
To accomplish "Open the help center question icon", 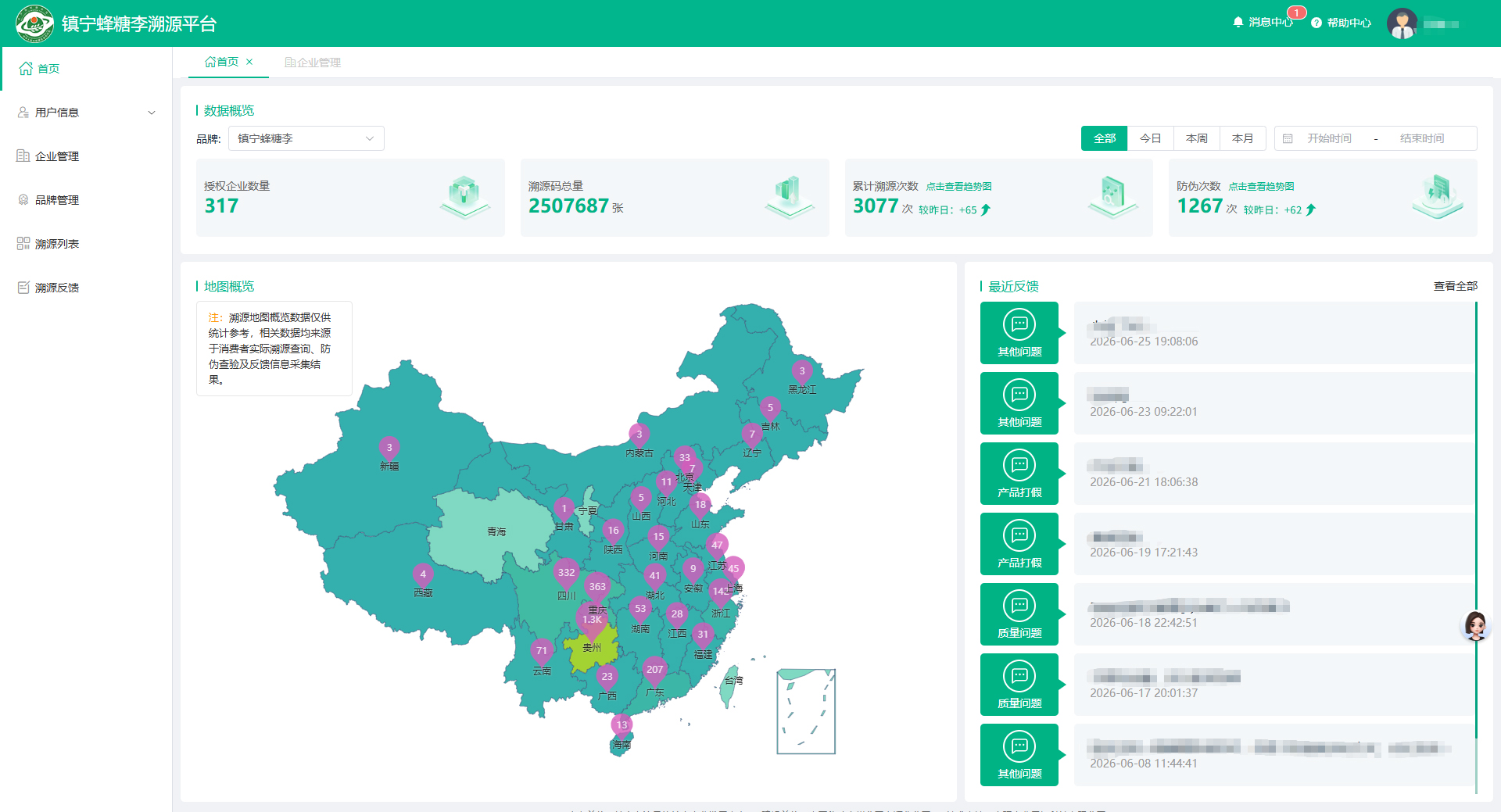I will coord(1317,23).
